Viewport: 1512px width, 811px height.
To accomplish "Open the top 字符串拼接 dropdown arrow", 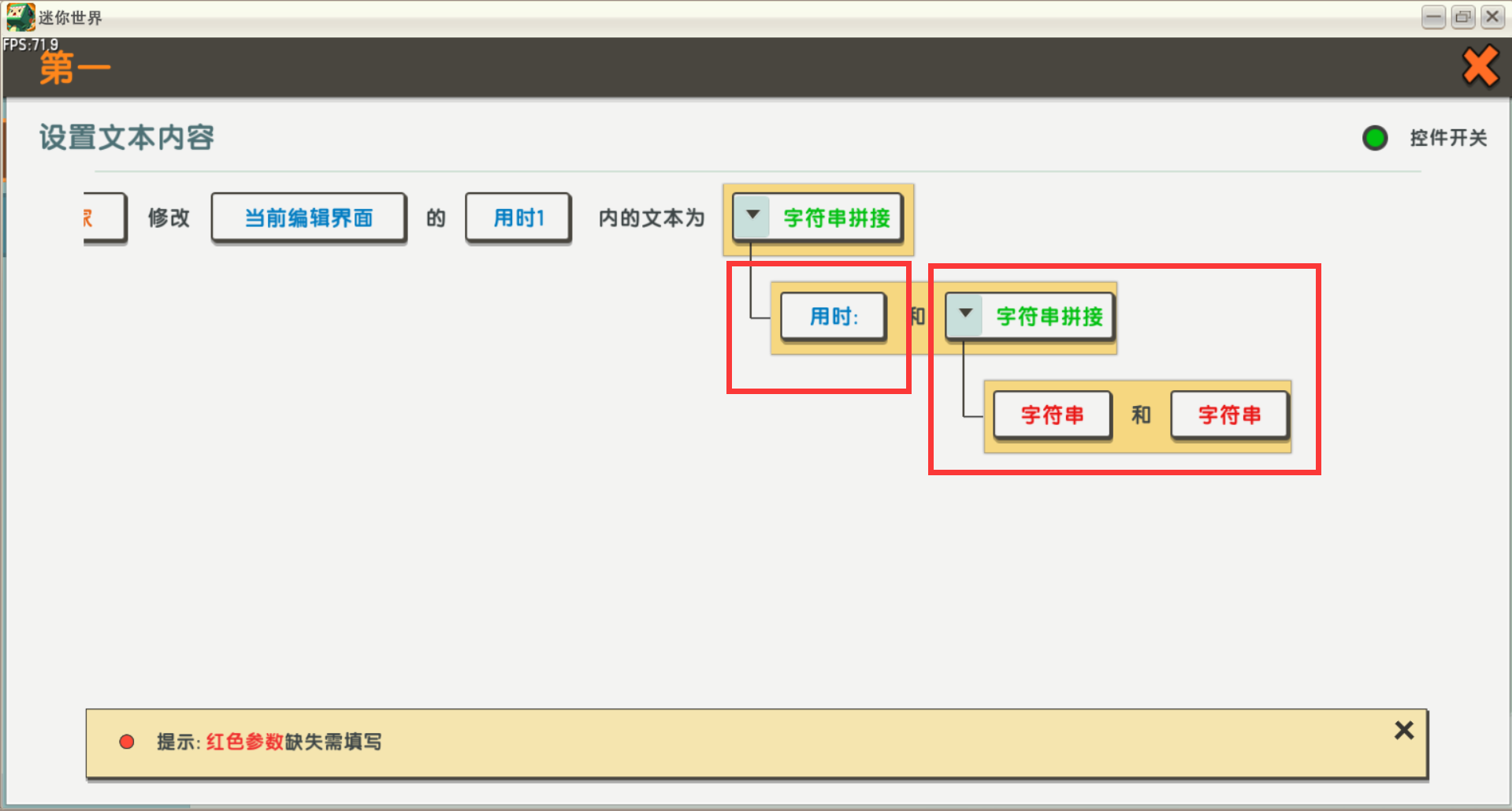I will (752, 216).
